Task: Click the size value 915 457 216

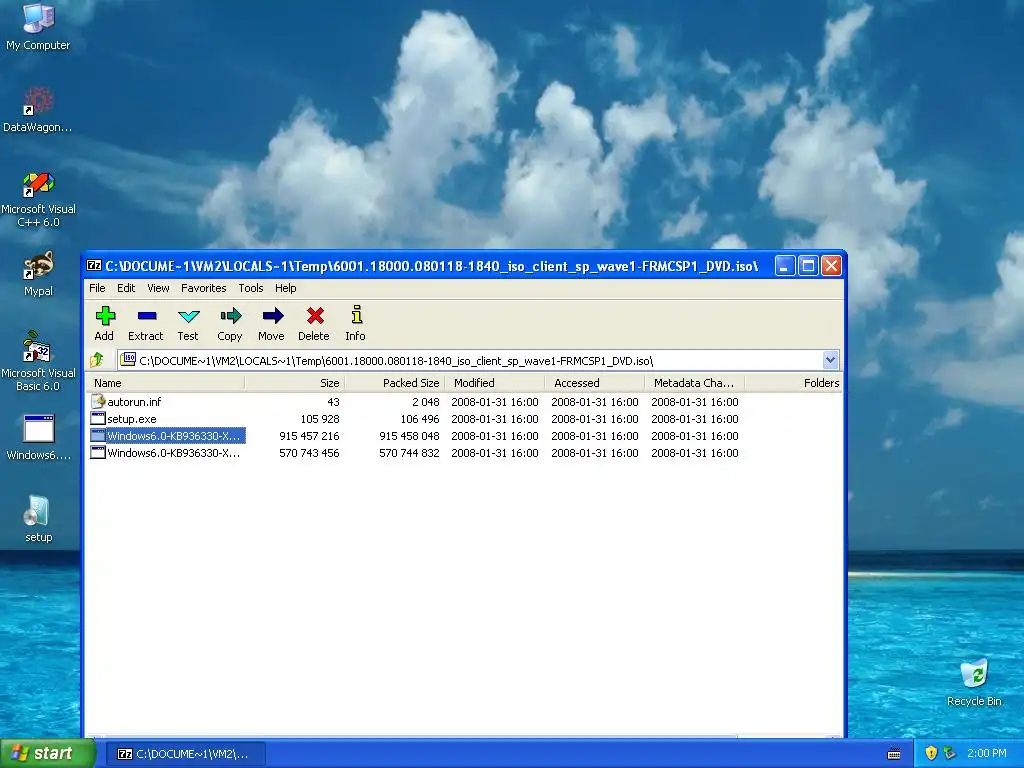Action: point(309,436)
